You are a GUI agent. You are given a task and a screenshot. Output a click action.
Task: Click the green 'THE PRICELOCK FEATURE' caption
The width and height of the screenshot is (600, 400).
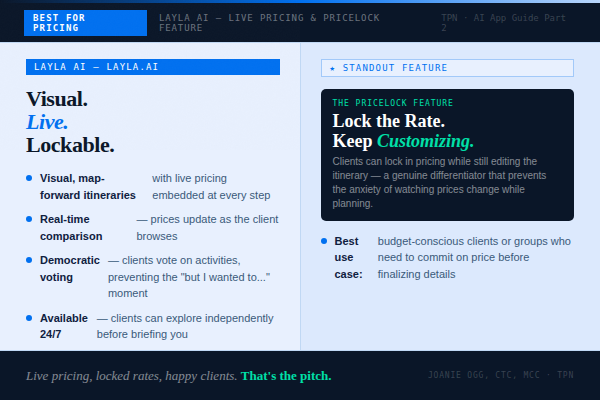[x=393, y=103]
